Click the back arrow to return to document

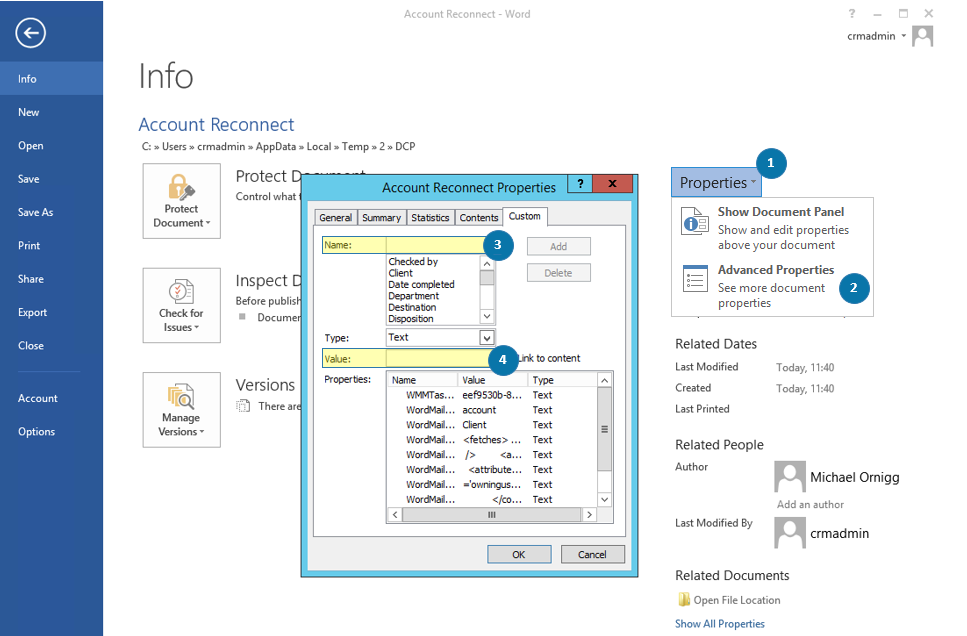pyautogui.click(x=31, y=33)
